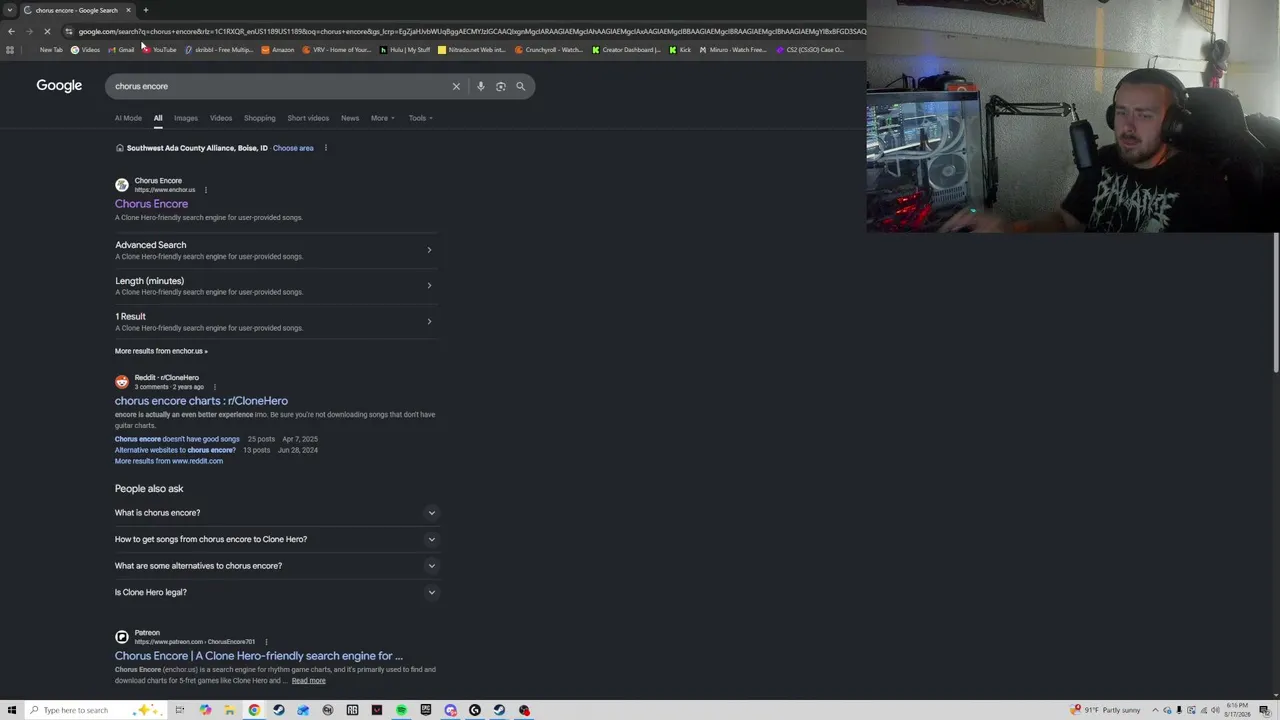1280x720 pixels.
Task: Open the YouTube bookmark
Action: (160, 50)
